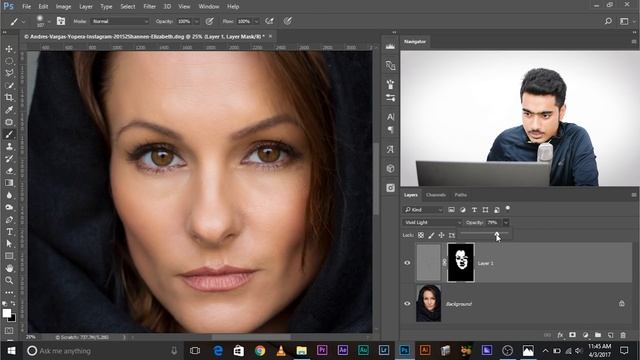Toggle lock position
The width and height of the screenshot is (640, 360).
441,235
